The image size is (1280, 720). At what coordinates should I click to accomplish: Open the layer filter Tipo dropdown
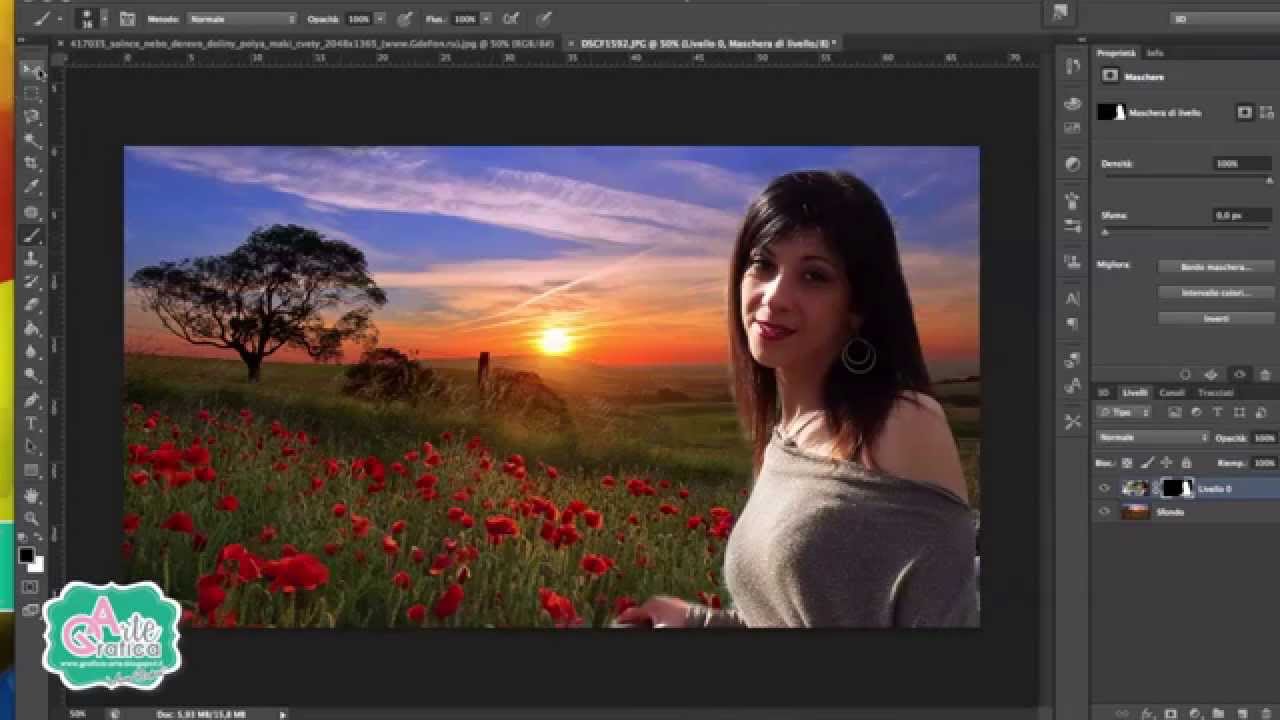click(1124, 412)
